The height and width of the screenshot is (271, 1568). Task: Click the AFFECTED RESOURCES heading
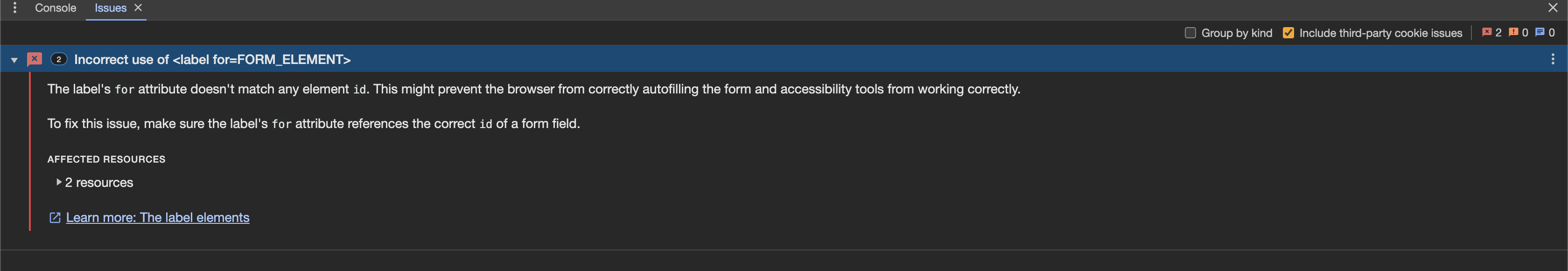point(106,159)
